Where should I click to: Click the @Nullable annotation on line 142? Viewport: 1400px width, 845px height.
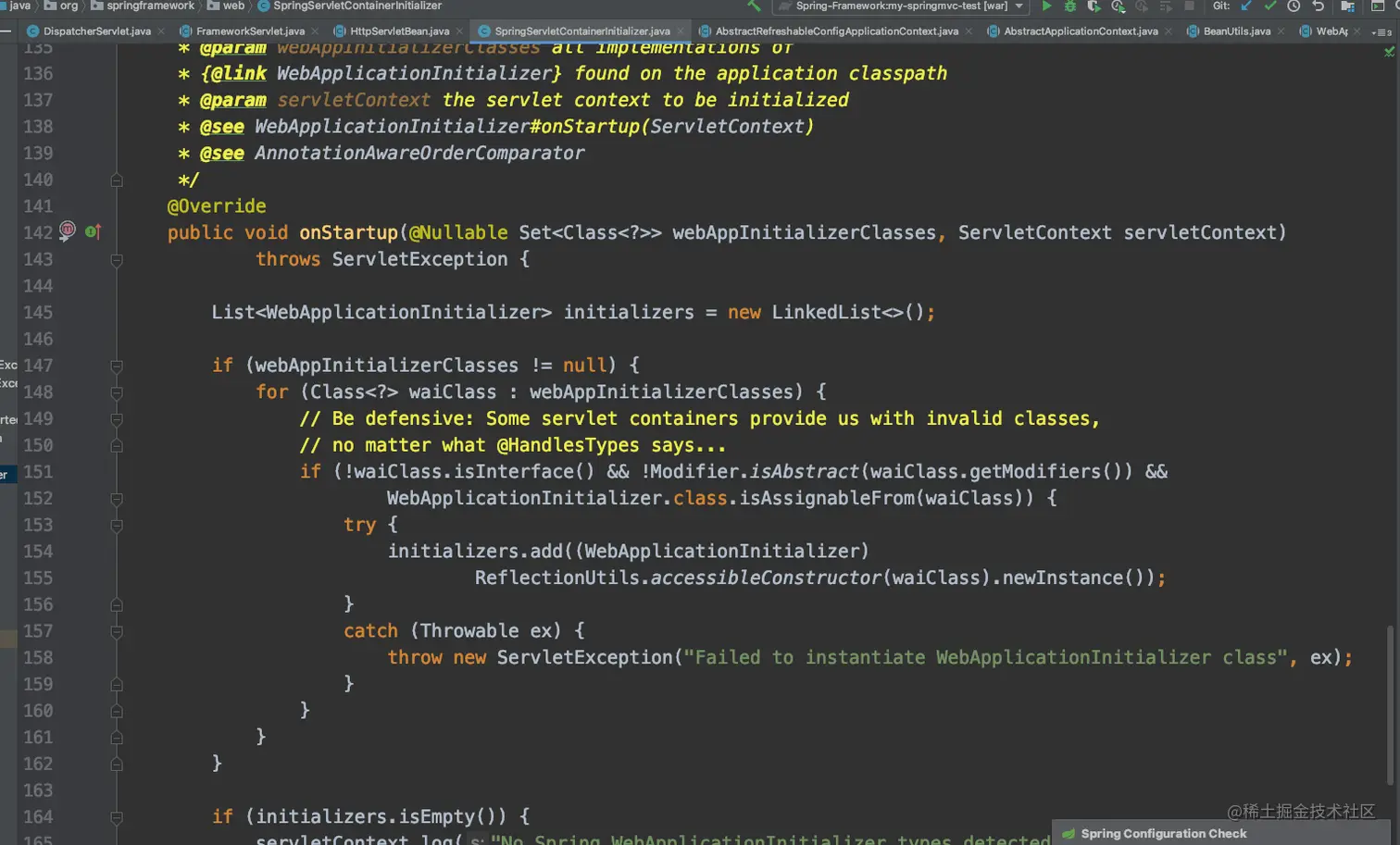(x=458, y=233)
